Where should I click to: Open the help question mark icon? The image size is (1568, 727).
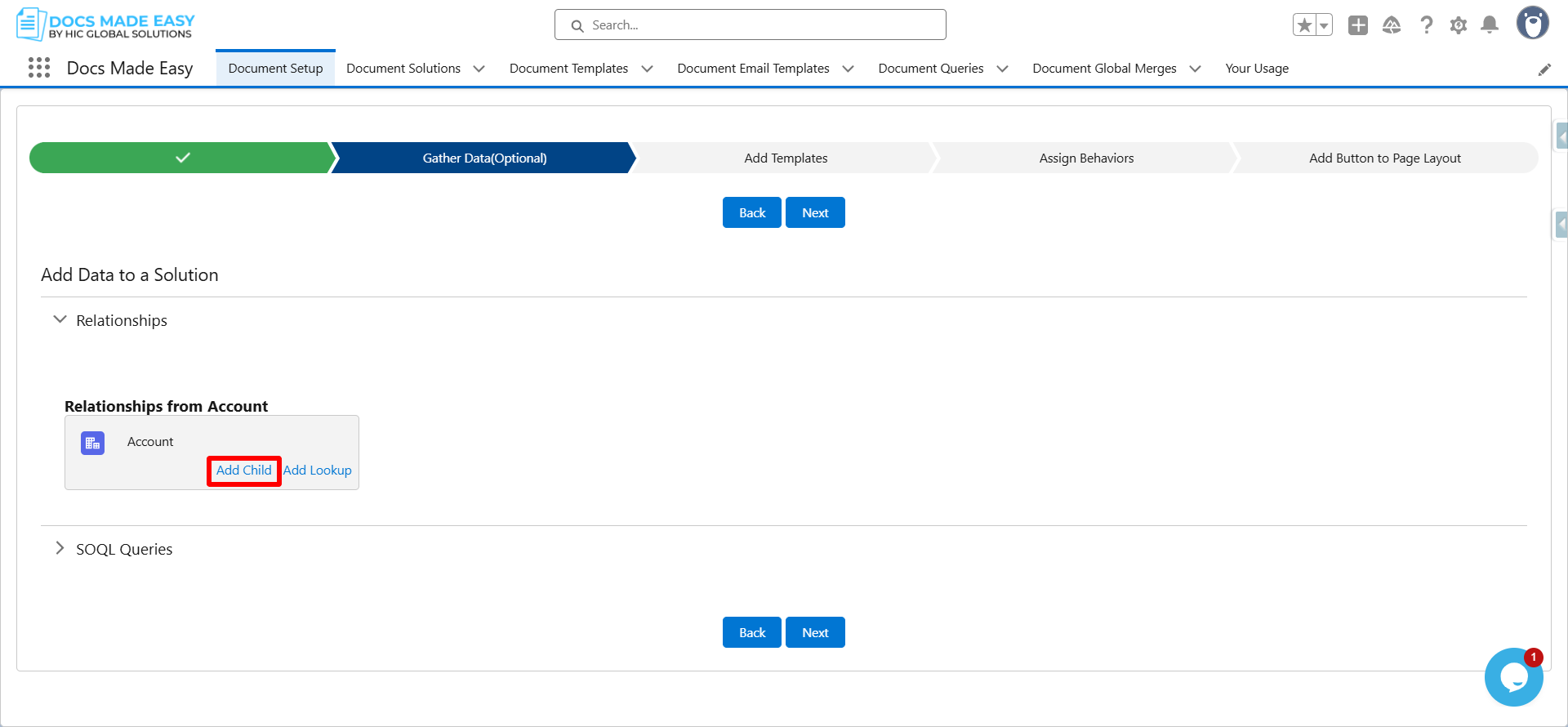click(1426, 25)
